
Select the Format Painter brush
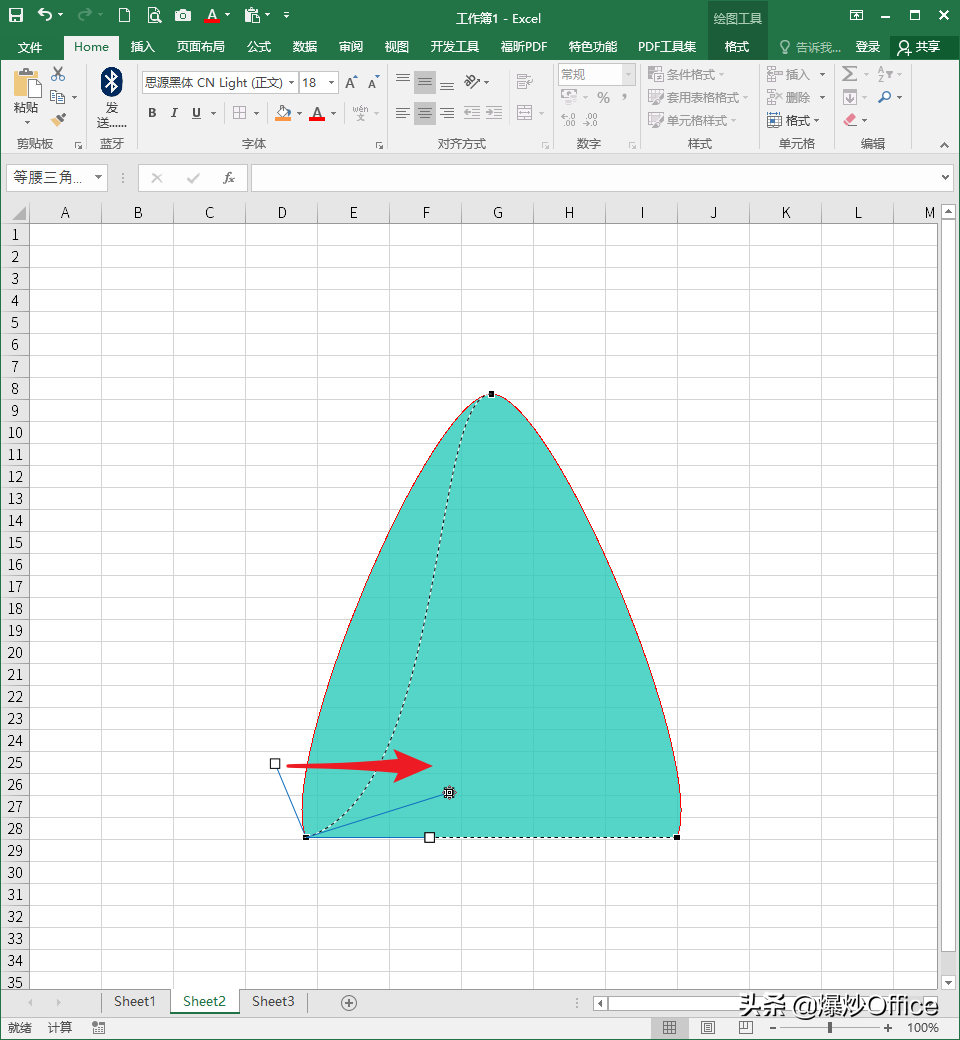point(58,120)
